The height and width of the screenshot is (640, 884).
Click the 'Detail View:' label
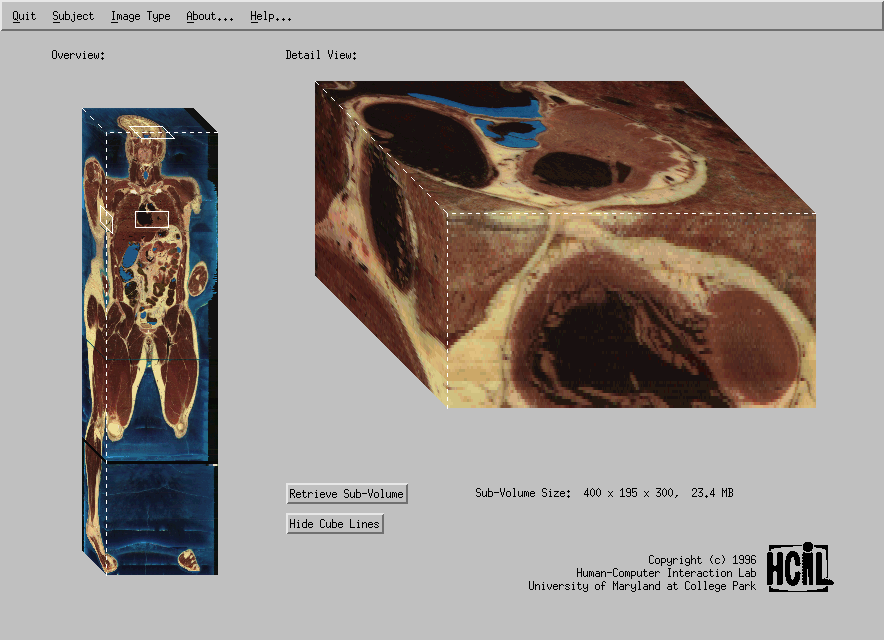point(321,55)
